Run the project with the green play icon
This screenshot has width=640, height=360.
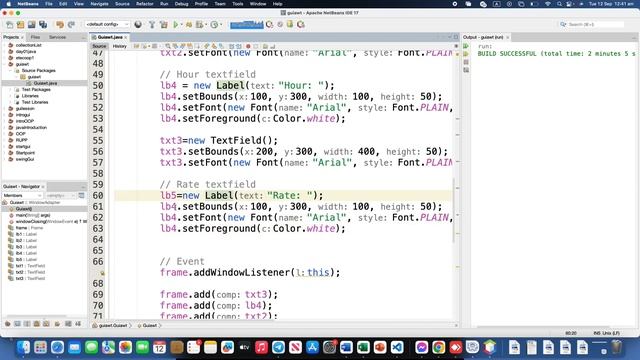coord(176,24)
